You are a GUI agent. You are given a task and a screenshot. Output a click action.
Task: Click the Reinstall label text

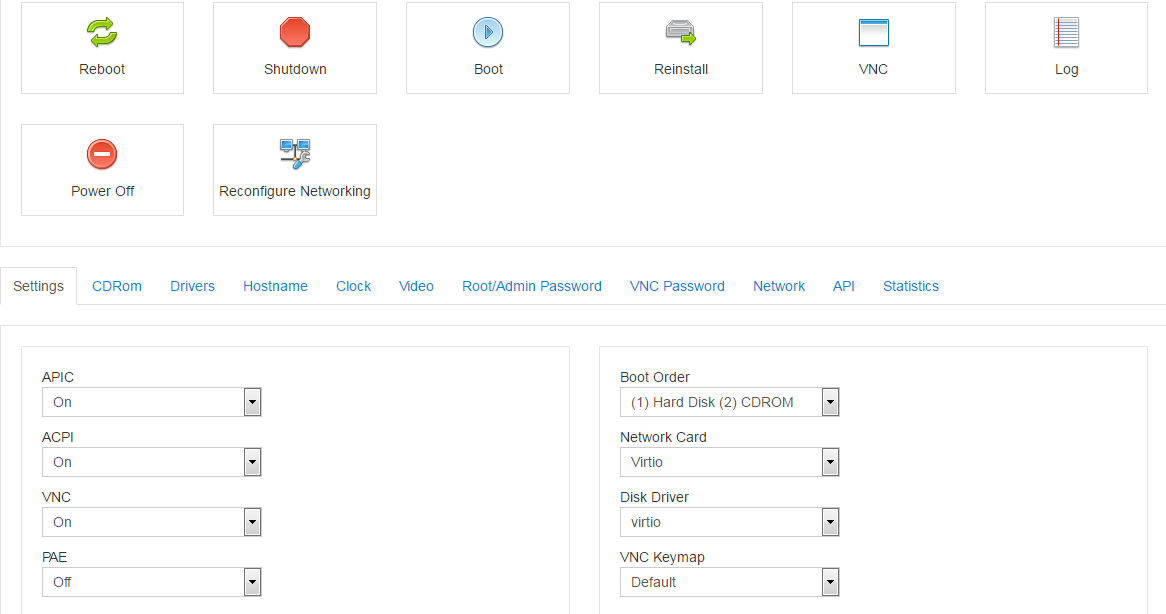tap(681, 69)
